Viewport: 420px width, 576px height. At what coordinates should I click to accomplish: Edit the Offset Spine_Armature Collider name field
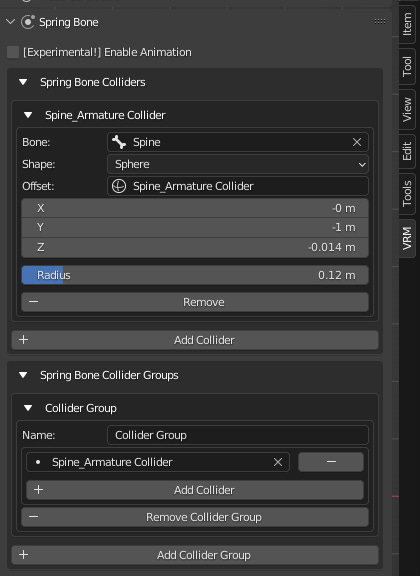(x=238, y=186)
